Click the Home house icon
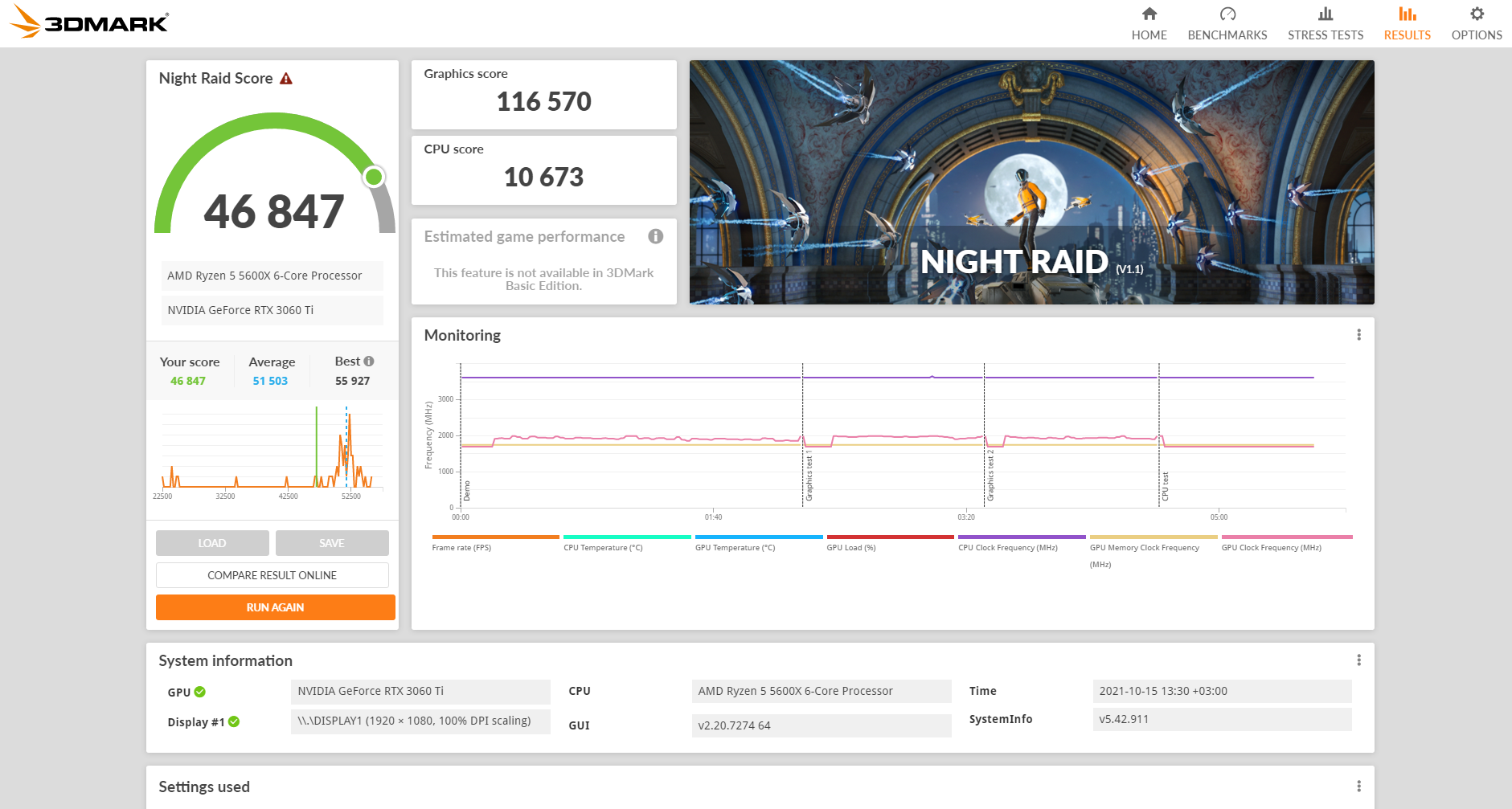1512x809 pixels. [x=1149, y=14]
